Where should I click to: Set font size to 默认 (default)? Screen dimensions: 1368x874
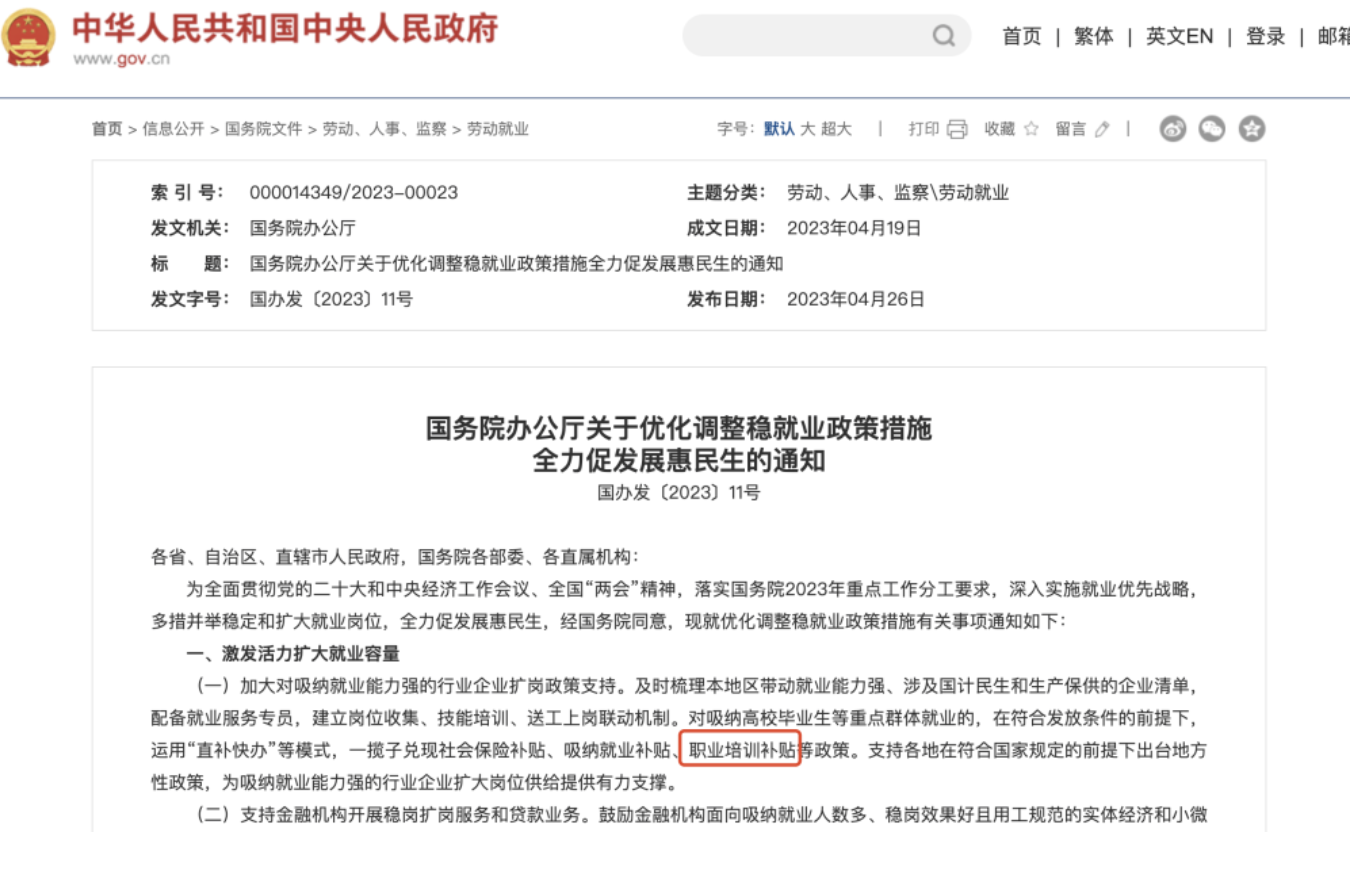click(779, 129)
